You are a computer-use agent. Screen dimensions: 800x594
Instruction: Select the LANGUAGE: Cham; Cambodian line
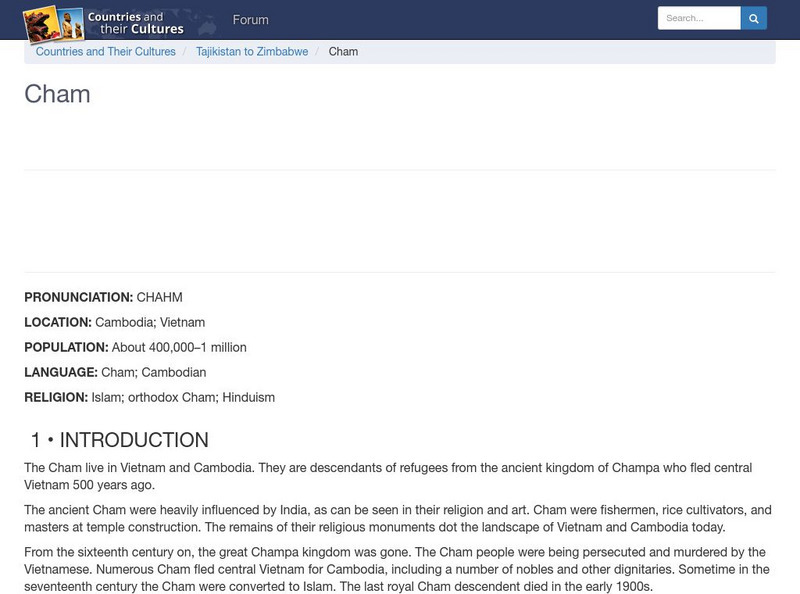pyautogui.click(x=115, y=372)
